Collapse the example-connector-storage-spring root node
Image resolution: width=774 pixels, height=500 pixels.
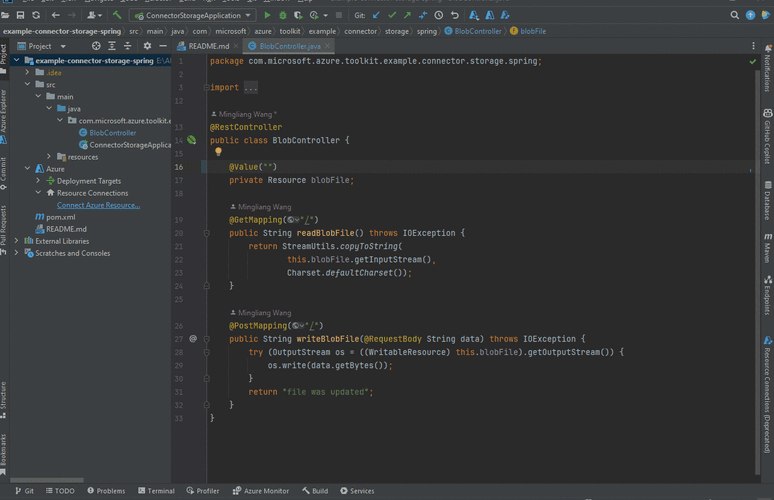point(17,60)
